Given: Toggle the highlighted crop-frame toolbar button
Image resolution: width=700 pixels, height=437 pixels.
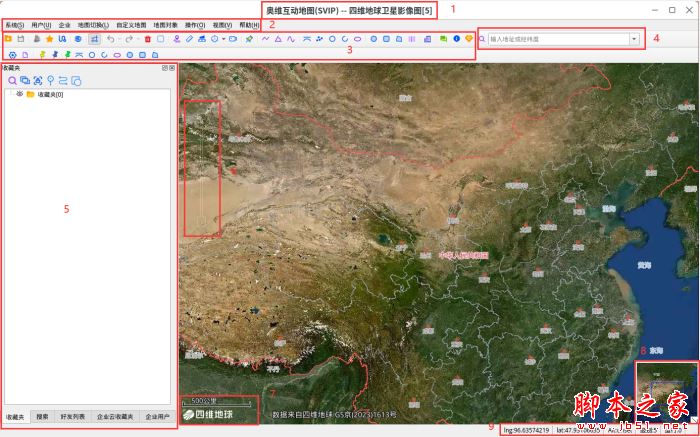Looking at the screenshot, I should tap(94, 39).
